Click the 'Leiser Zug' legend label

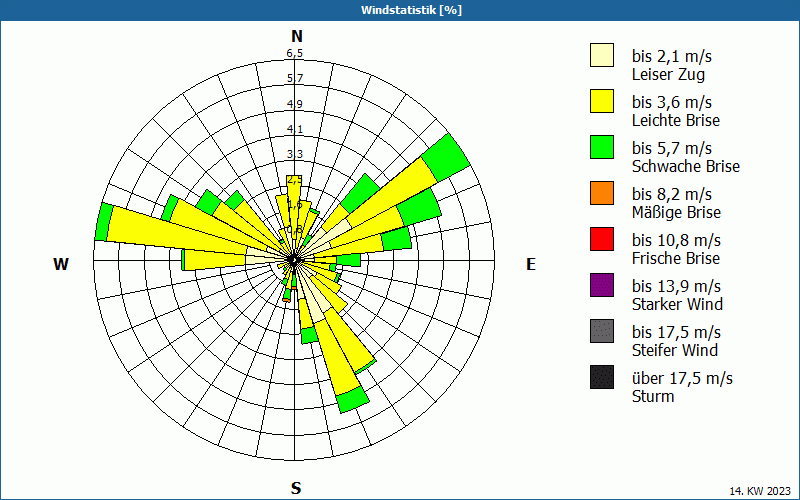pos(668,74)
